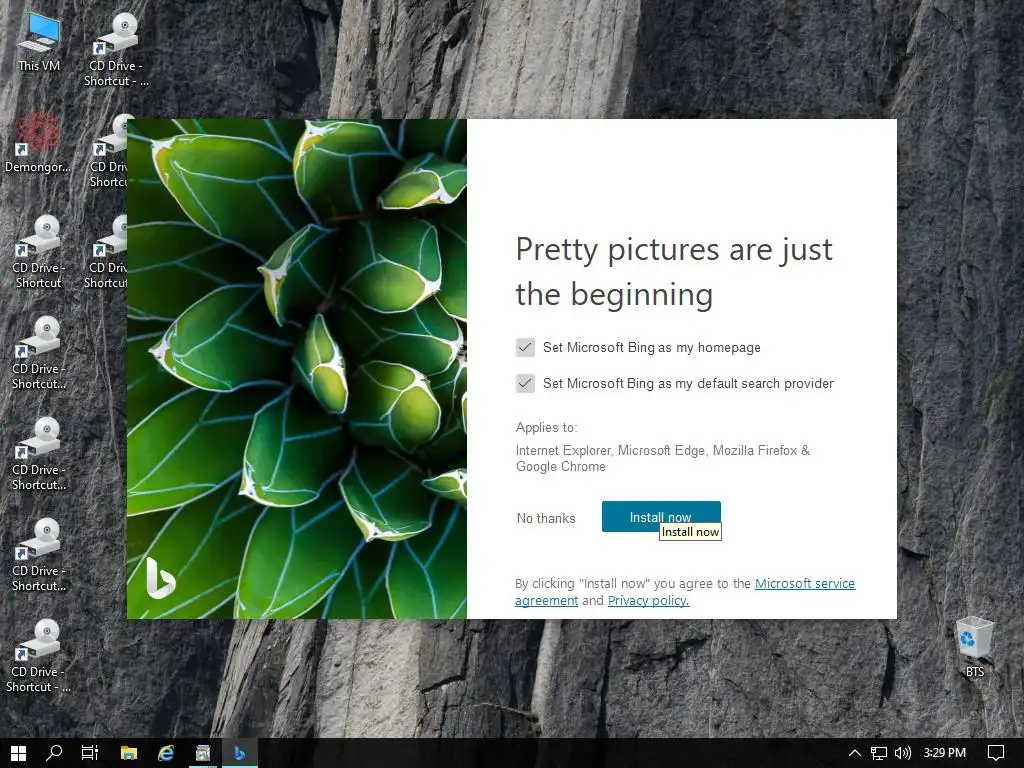Screen dimensions: 1024x768
Task: Click the Install now button
Action: click(x=661, y=517)
